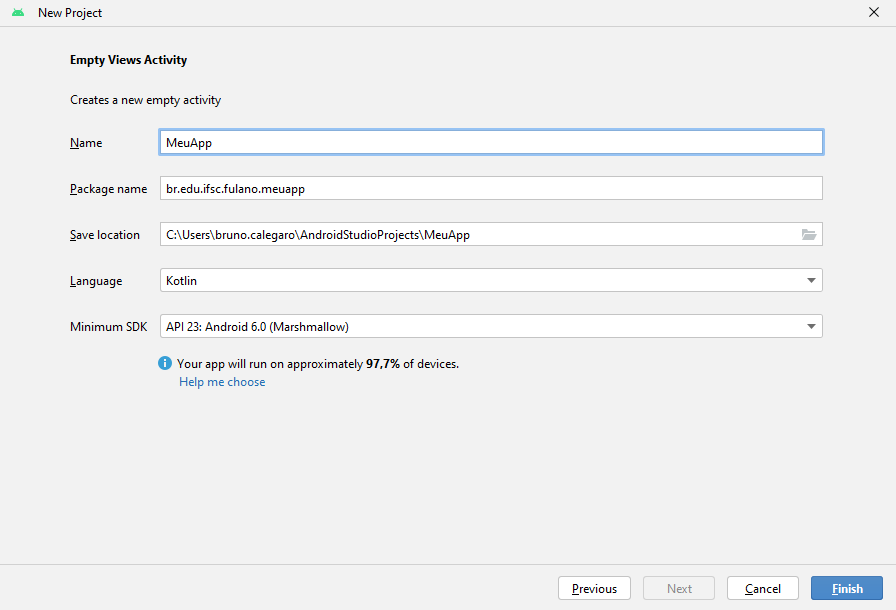Open the Language combo box showing Kotlin
This screenshot has height=610, width=896.
480,281
